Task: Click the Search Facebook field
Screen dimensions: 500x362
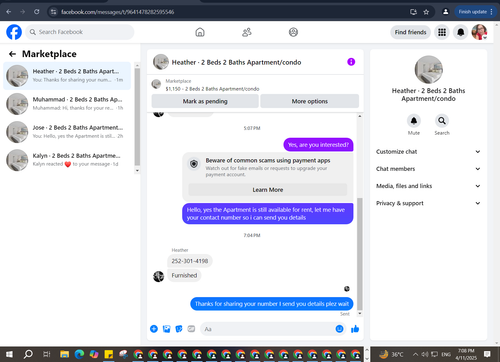Action: (x=80, y=32)
